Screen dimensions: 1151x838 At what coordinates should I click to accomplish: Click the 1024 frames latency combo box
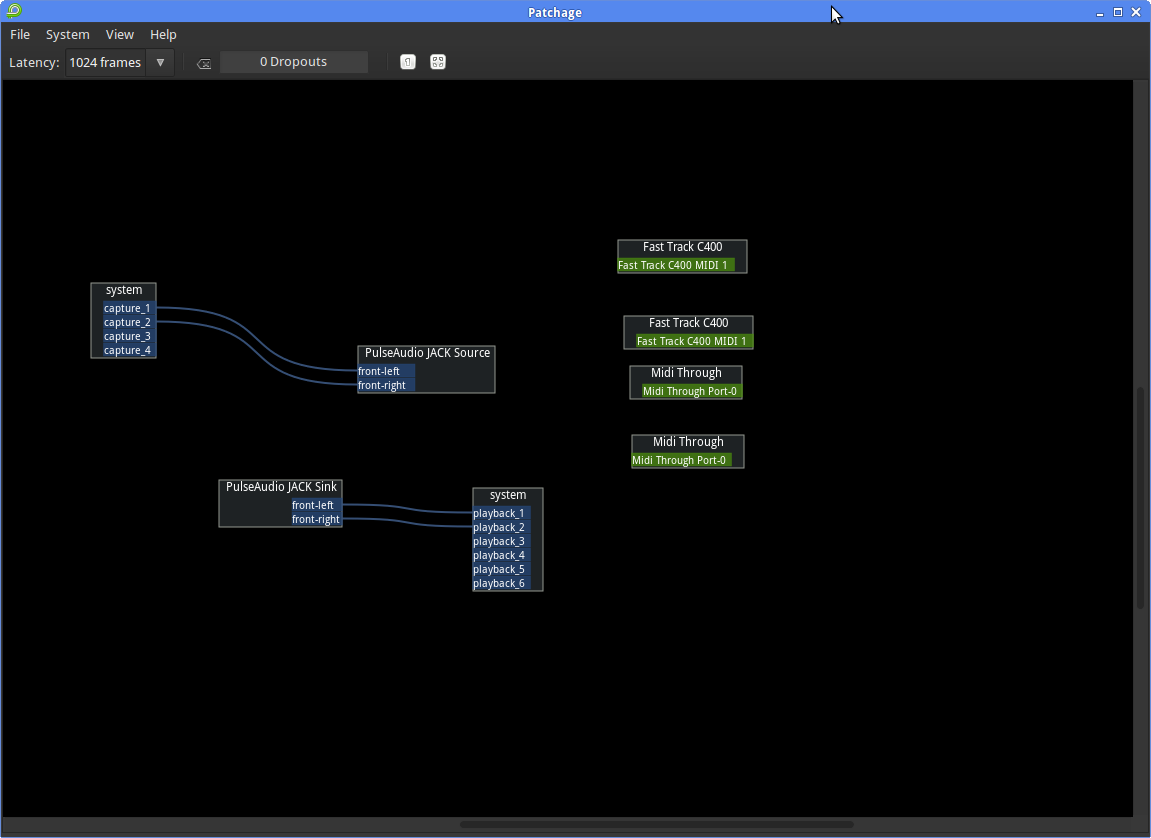[x=106, y=62]
